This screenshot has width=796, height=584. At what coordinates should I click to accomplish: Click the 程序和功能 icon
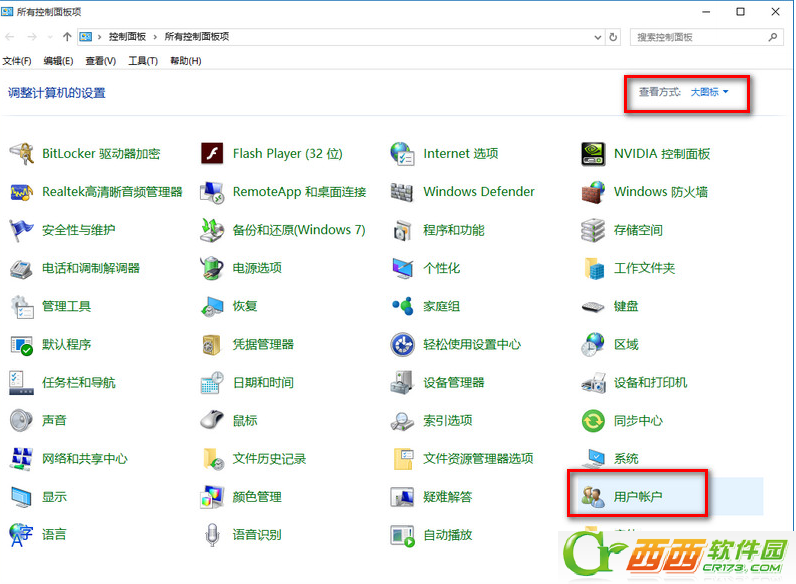[x=402, y=231]
